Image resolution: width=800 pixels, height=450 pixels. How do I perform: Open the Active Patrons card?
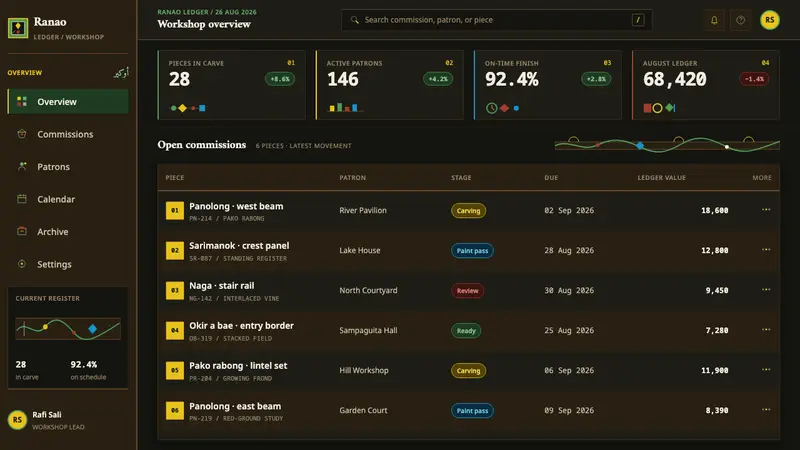click(x=390, y=85)
